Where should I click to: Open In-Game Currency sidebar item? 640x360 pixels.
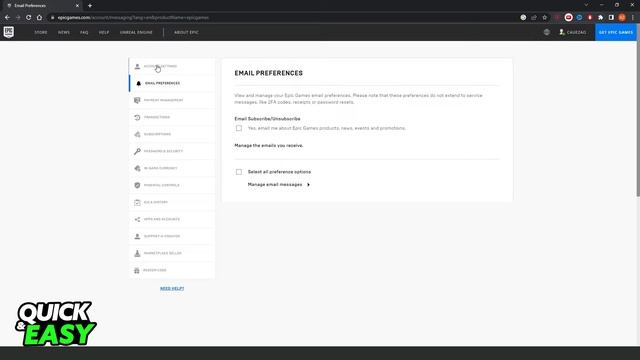172,168
